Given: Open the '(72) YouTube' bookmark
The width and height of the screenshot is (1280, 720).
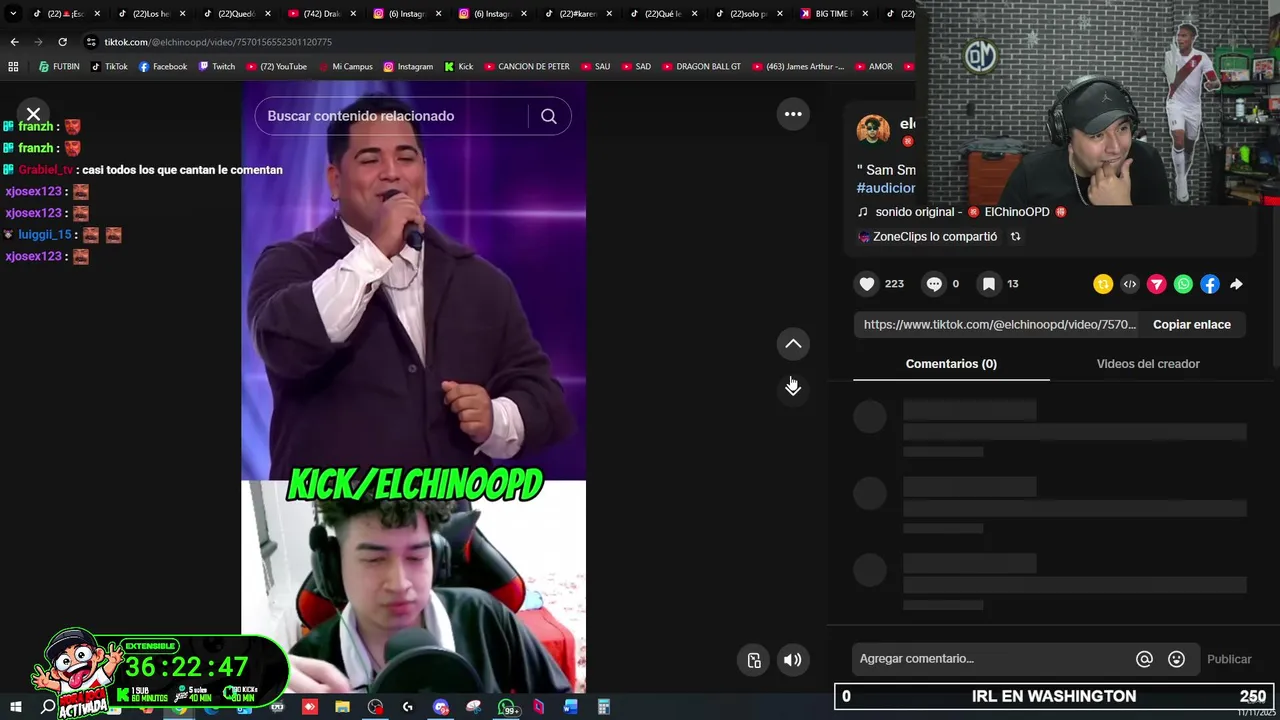Looking at the screenshot, I should pos(276,67).
